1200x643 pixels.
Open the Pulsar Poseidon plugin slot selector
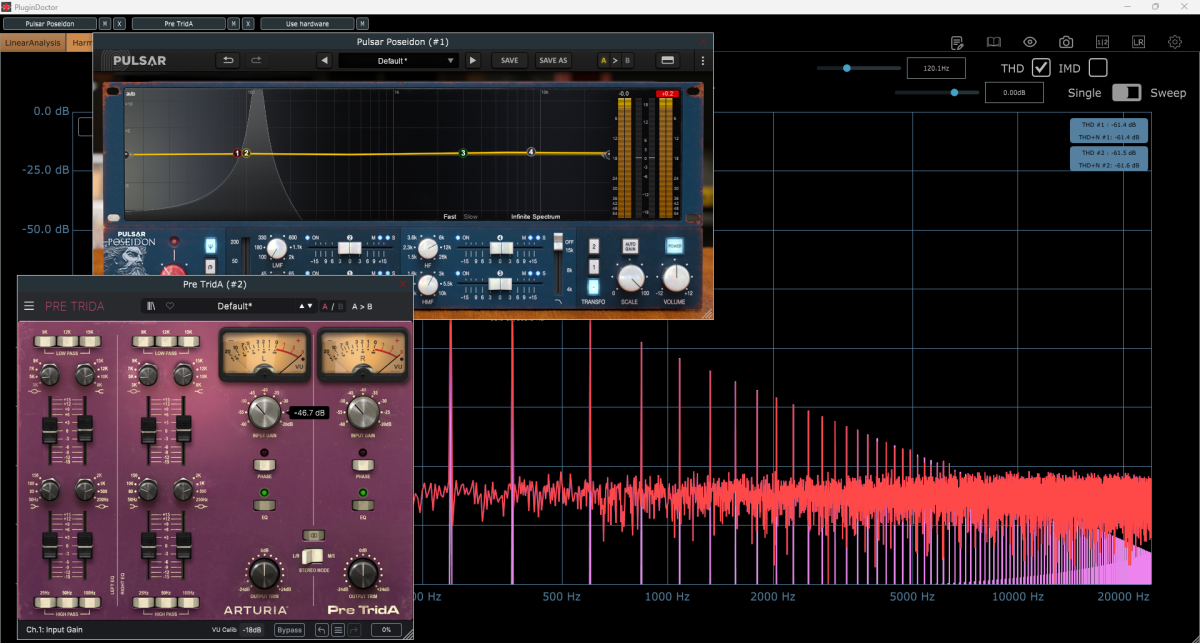(49, 23)
